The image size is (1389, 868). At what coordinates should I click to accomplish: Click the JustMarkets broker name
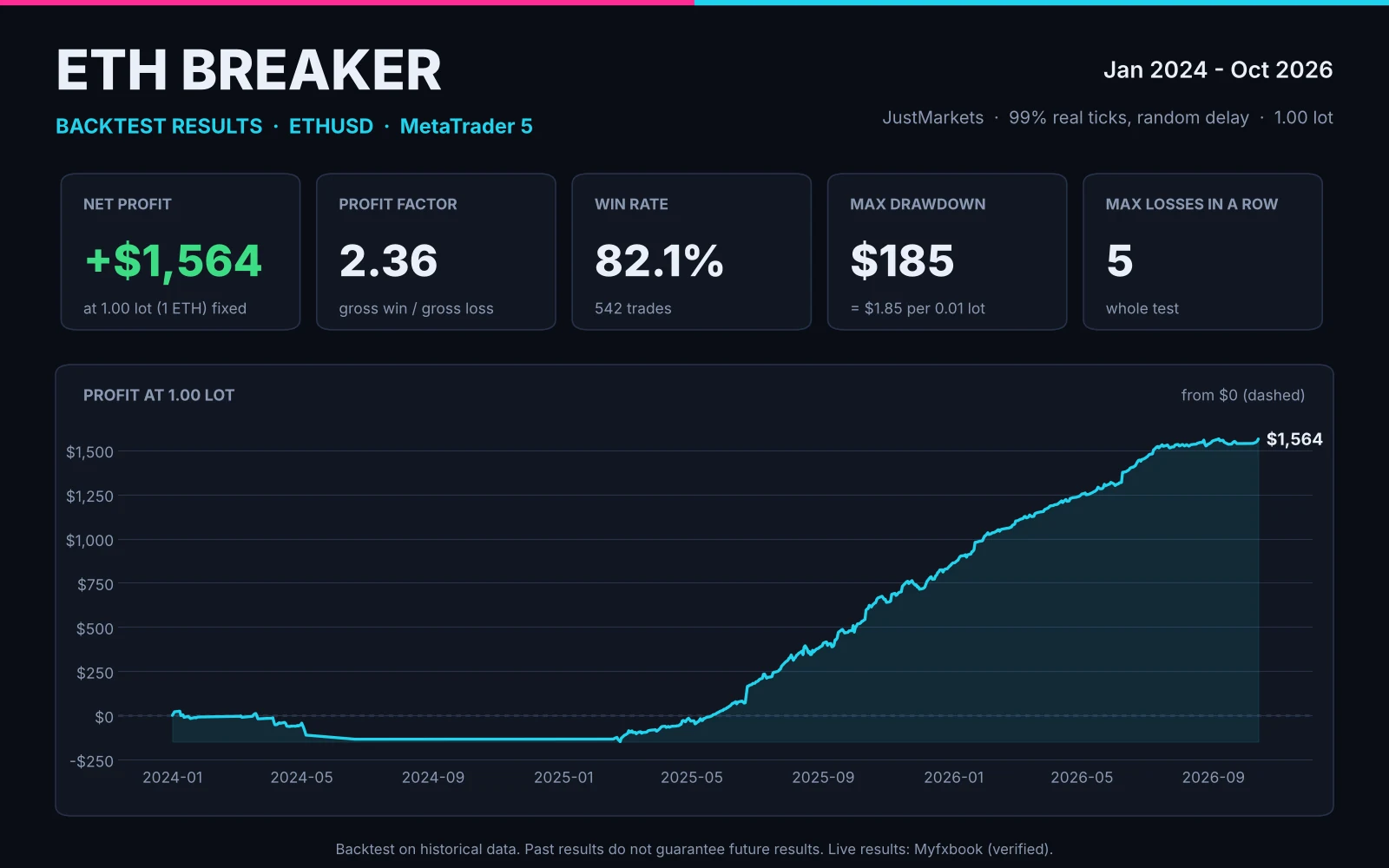tap(933, 117)
